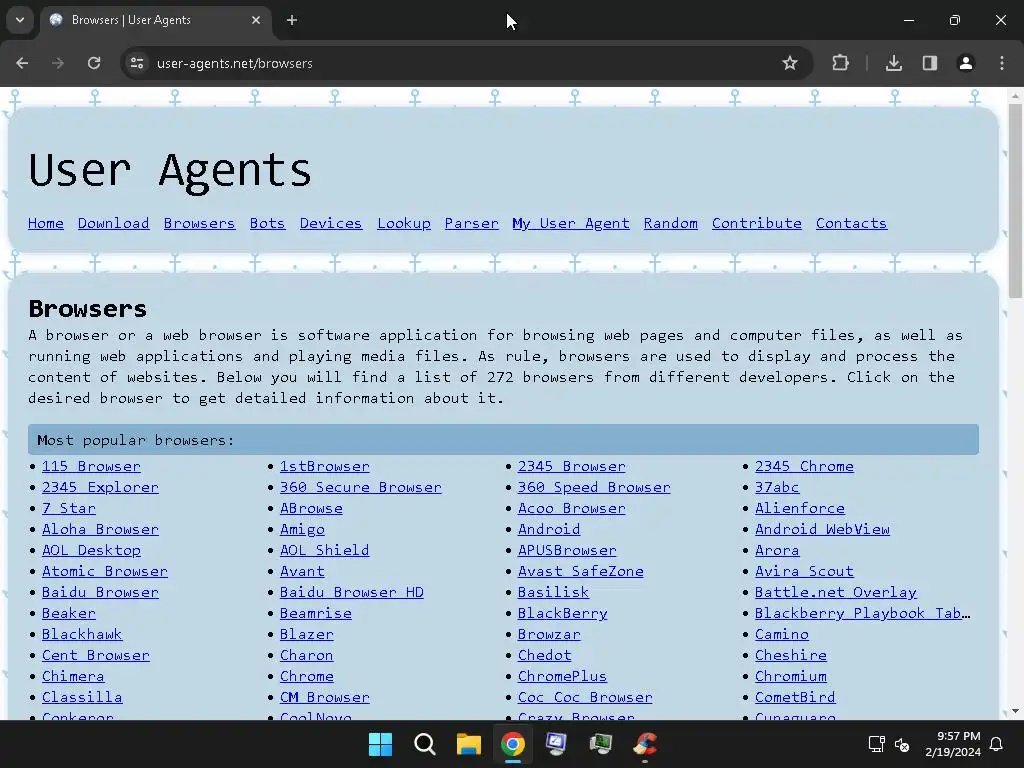Go back using the browser back arrow

(22, 63)
